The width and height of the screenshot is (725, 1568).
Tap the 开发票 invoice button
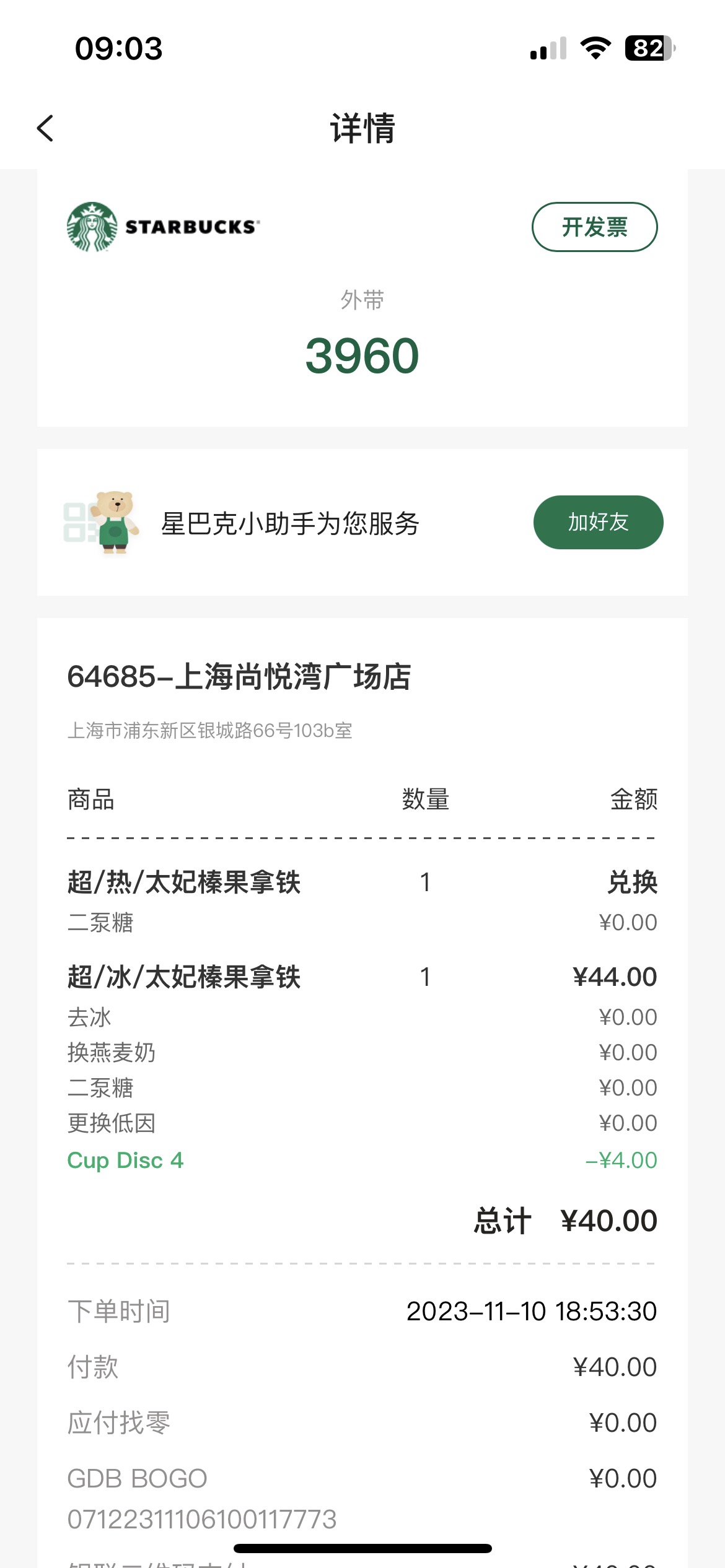pos(595,227)
